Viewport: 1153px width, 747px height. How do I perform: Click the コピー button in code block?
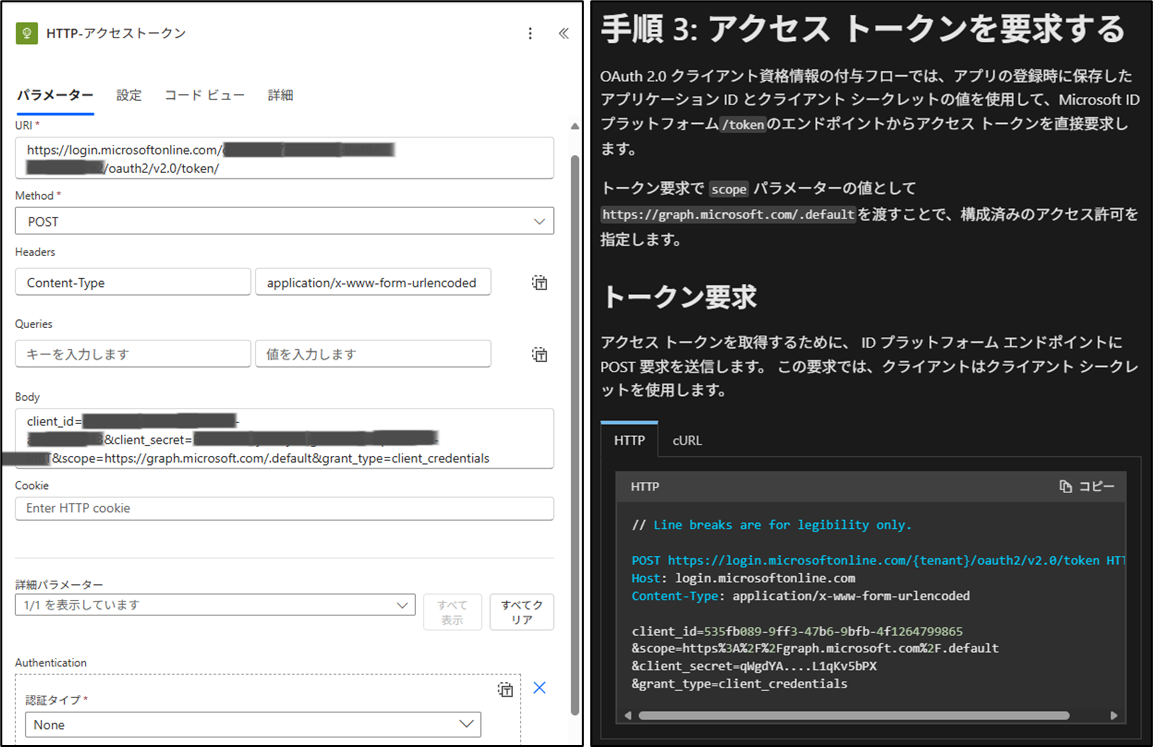1087,486
